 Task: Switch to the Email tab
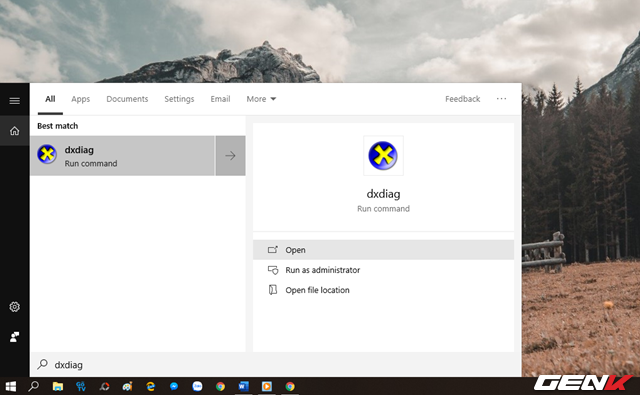(220, 99)
